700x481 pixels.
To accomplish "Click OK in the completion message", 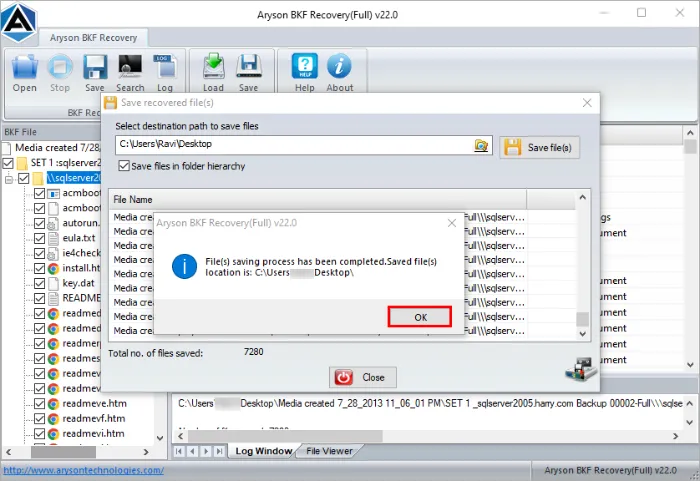I will pos(420,317).
